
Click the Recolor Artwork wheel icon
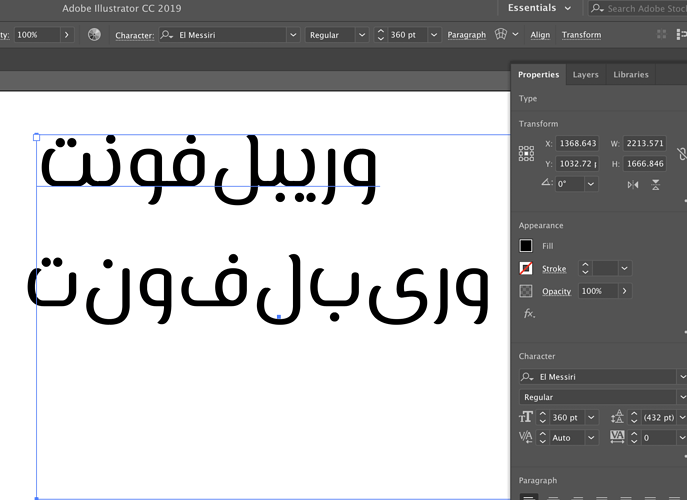[94, 35]
